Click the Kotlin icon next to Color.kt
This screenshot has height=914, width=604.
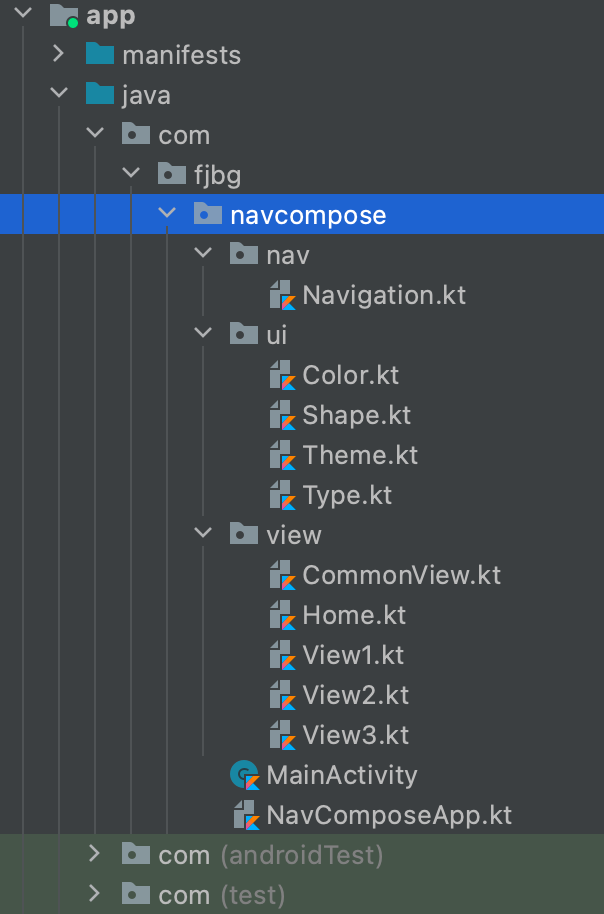coord(283,375)
